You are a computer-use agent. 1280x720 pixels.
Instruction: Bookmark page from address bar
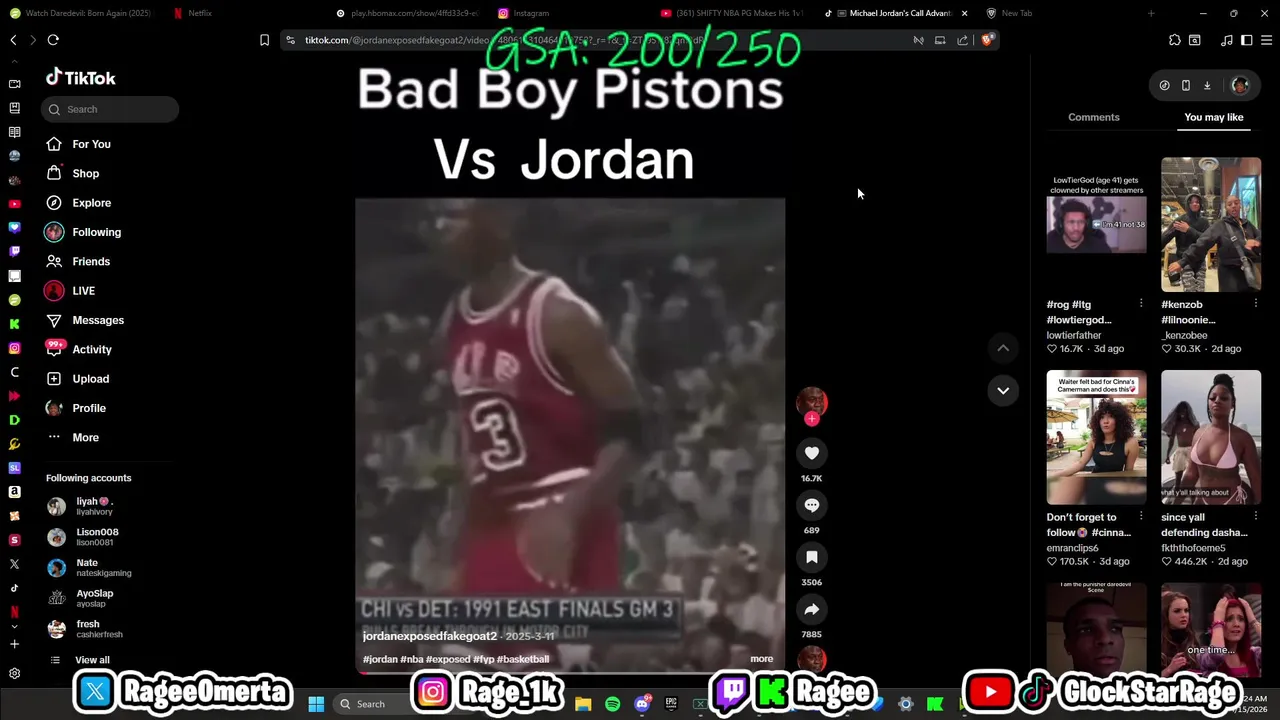[264, 40]
